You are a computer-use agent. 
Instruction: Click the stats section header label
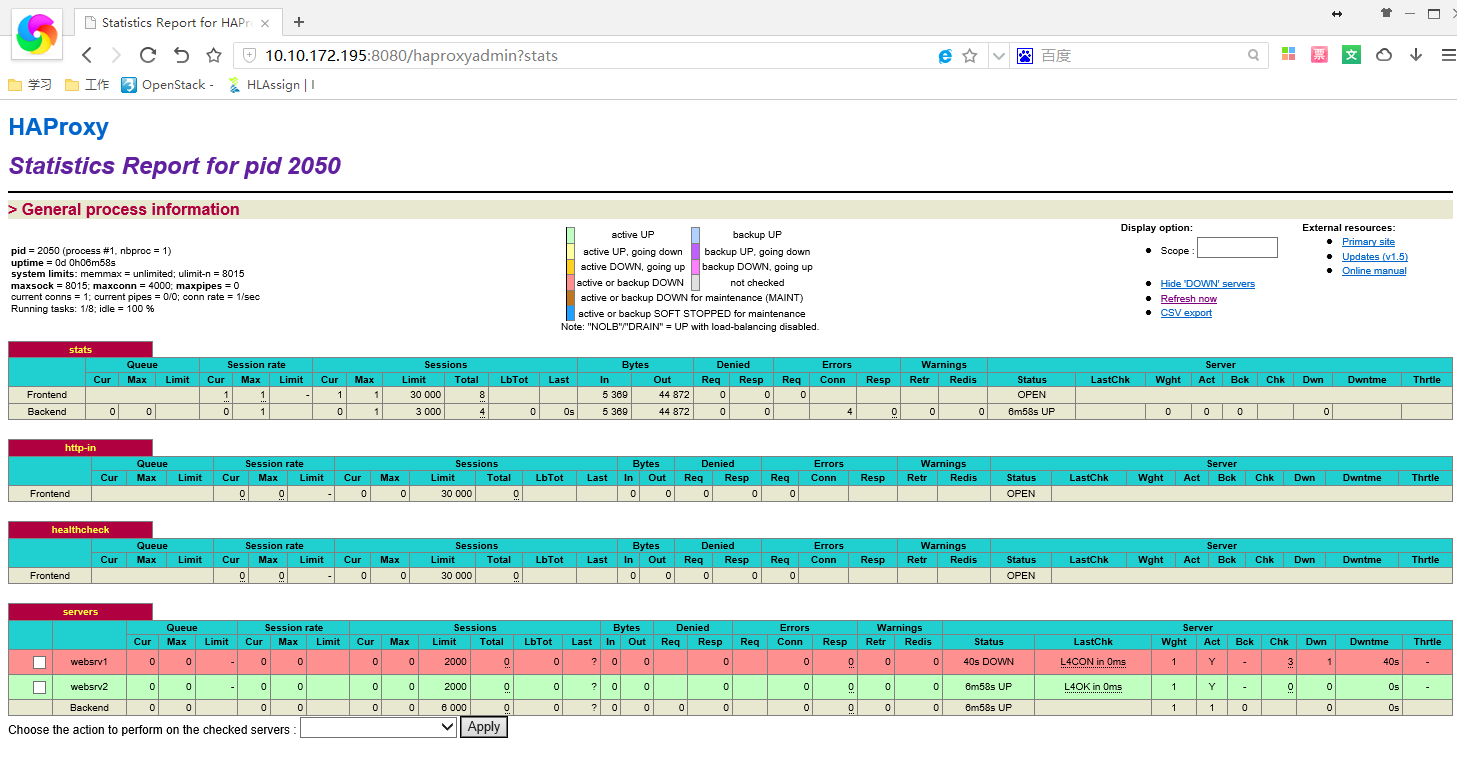80,350
